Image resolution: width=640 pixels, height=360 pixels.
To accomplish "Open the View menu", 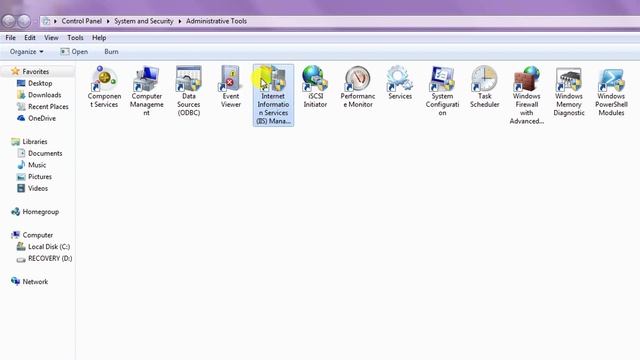I will tap(51, 38).
